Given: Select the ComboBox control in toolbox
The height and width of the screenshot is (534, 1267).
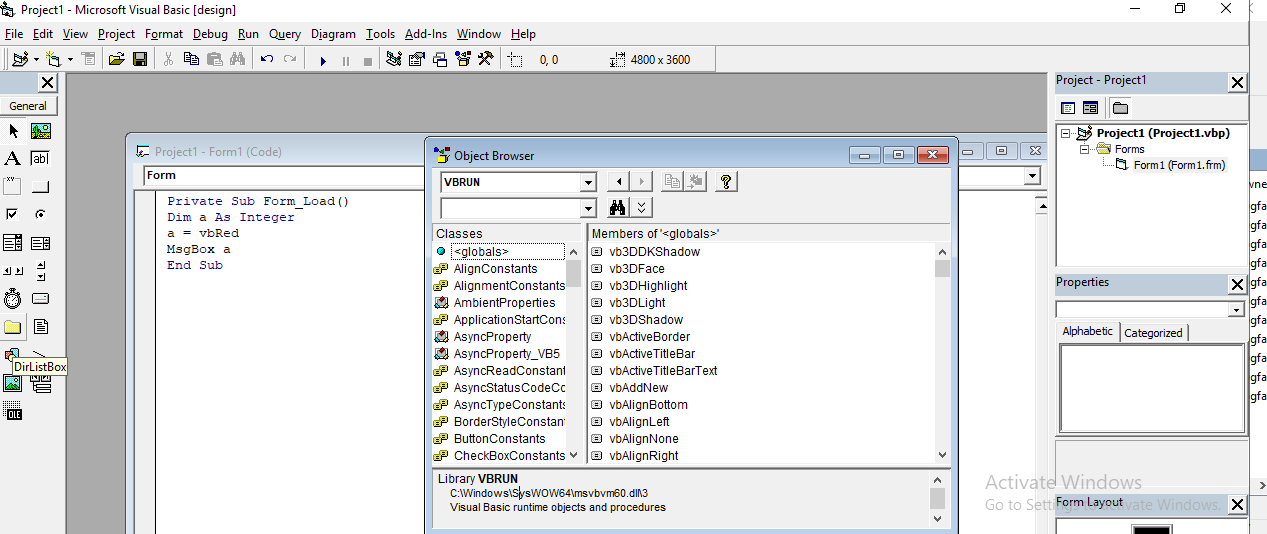Looking at the screenshot, I should [13, 243].
